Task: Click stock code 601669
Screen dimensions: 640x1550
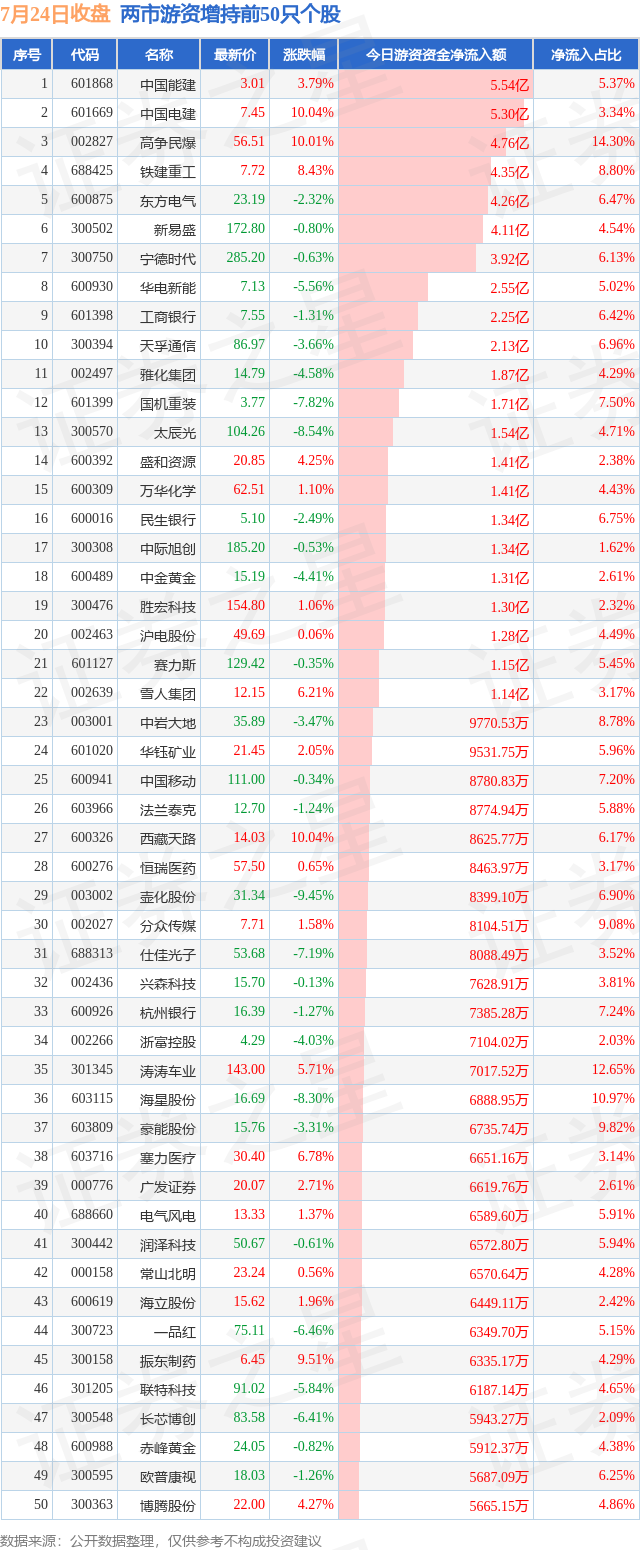Action: pos(92,113)
